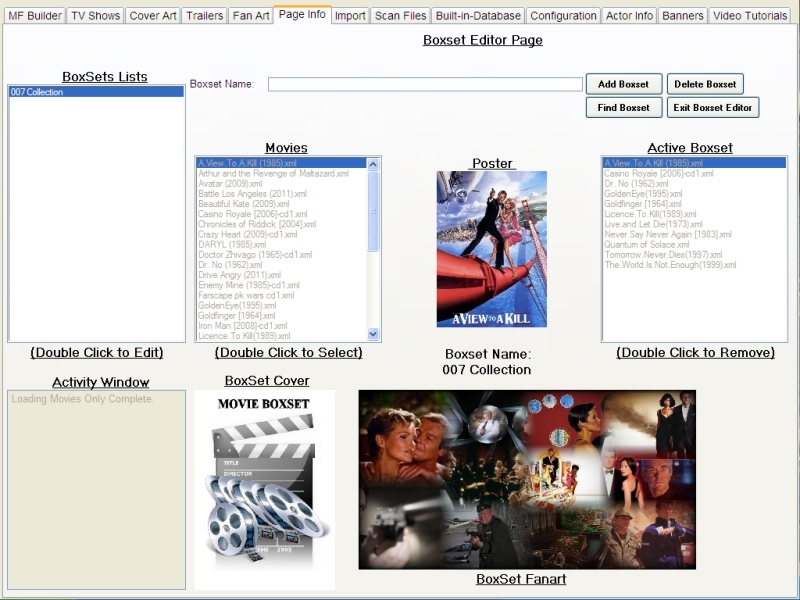
Task: Click Exit Boxset Editor button
Action: click(713, 107)
